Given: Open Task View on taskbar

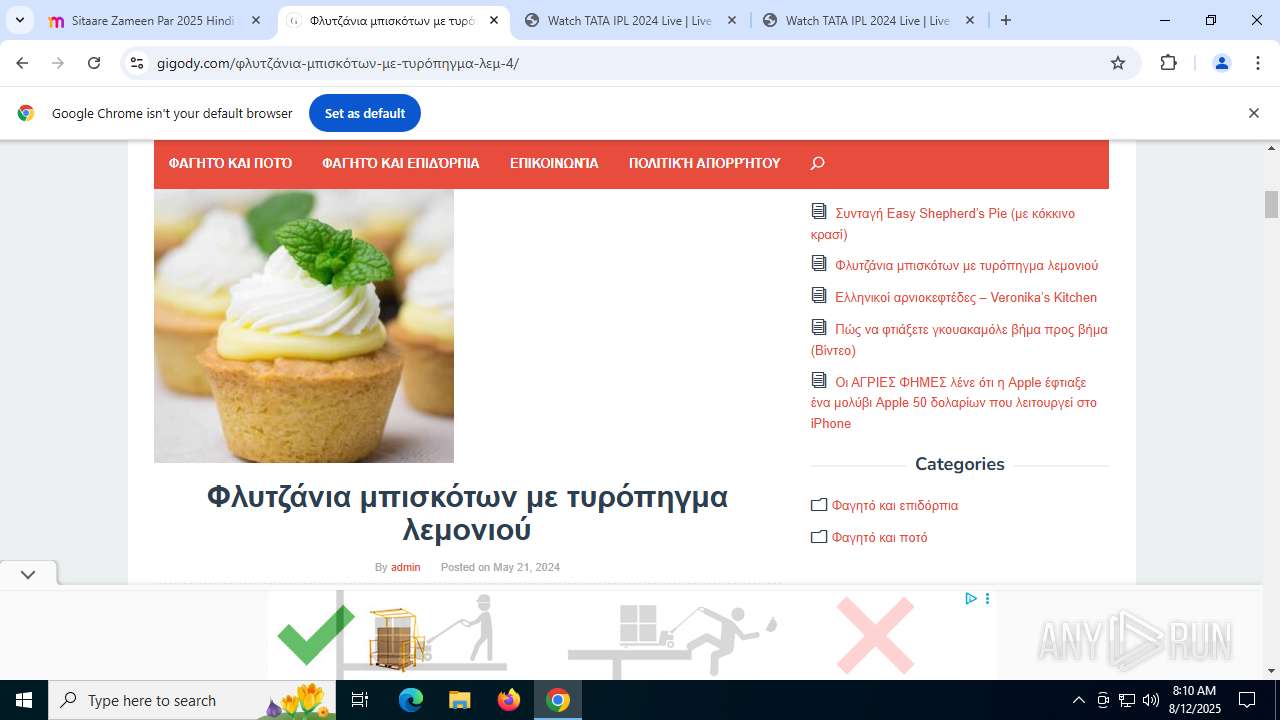Looking at the screenshot, I should tap(360, 700).
